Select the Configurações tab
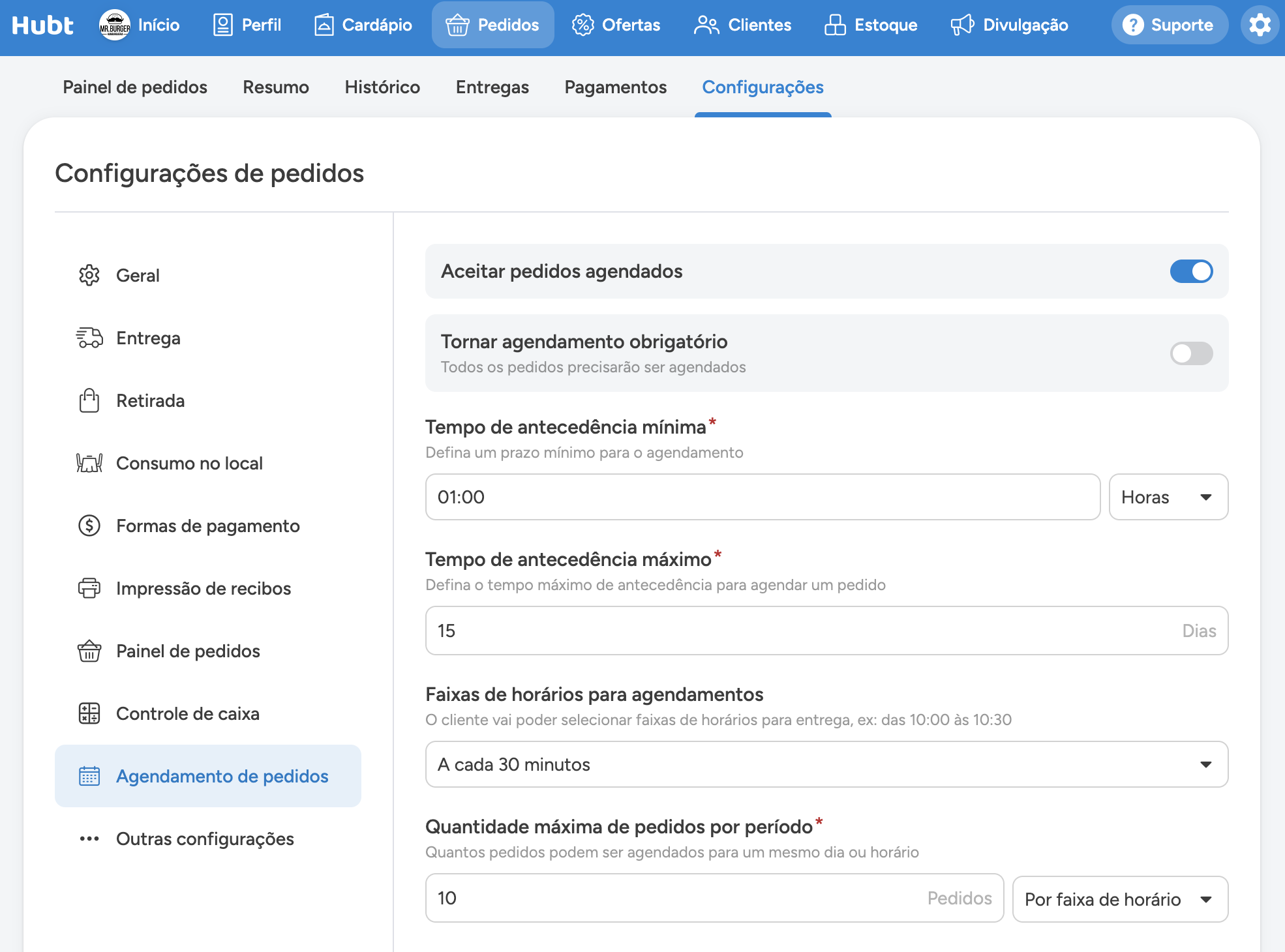This screenshot has height=952, width=1285. [x=763, y=87]
